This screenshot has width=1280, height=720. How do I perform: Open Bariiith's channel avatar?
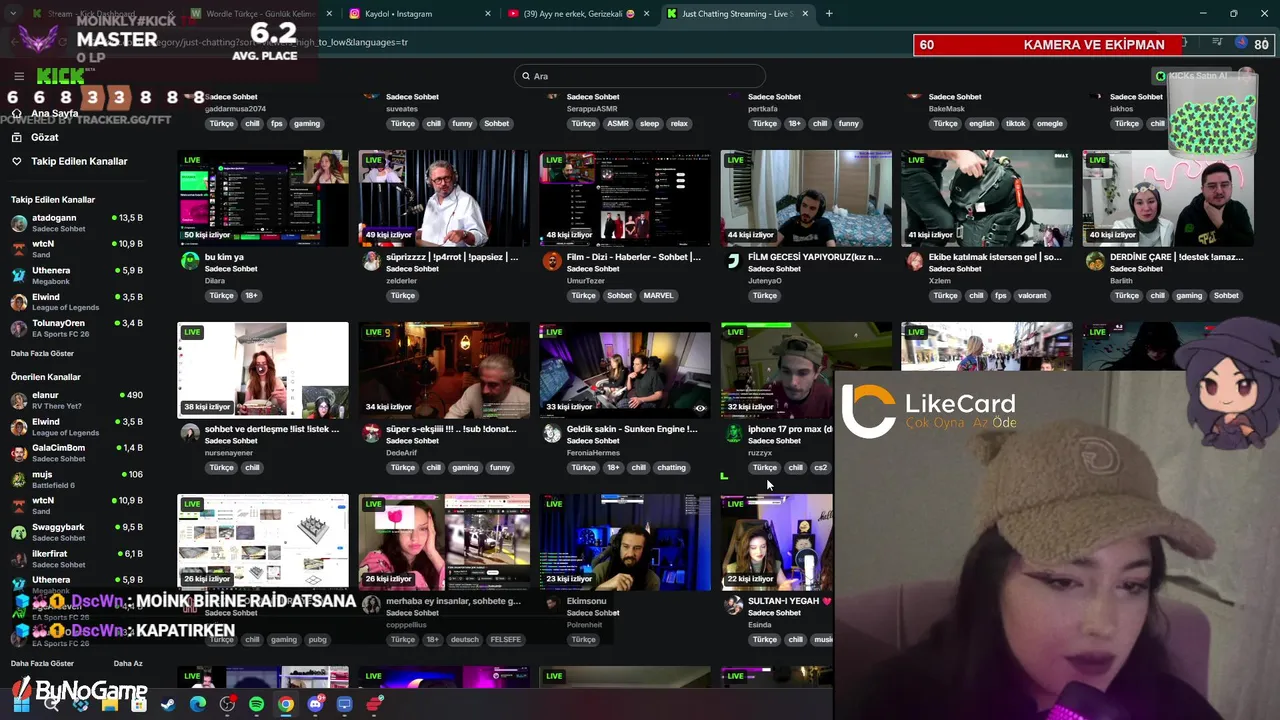1095,262
